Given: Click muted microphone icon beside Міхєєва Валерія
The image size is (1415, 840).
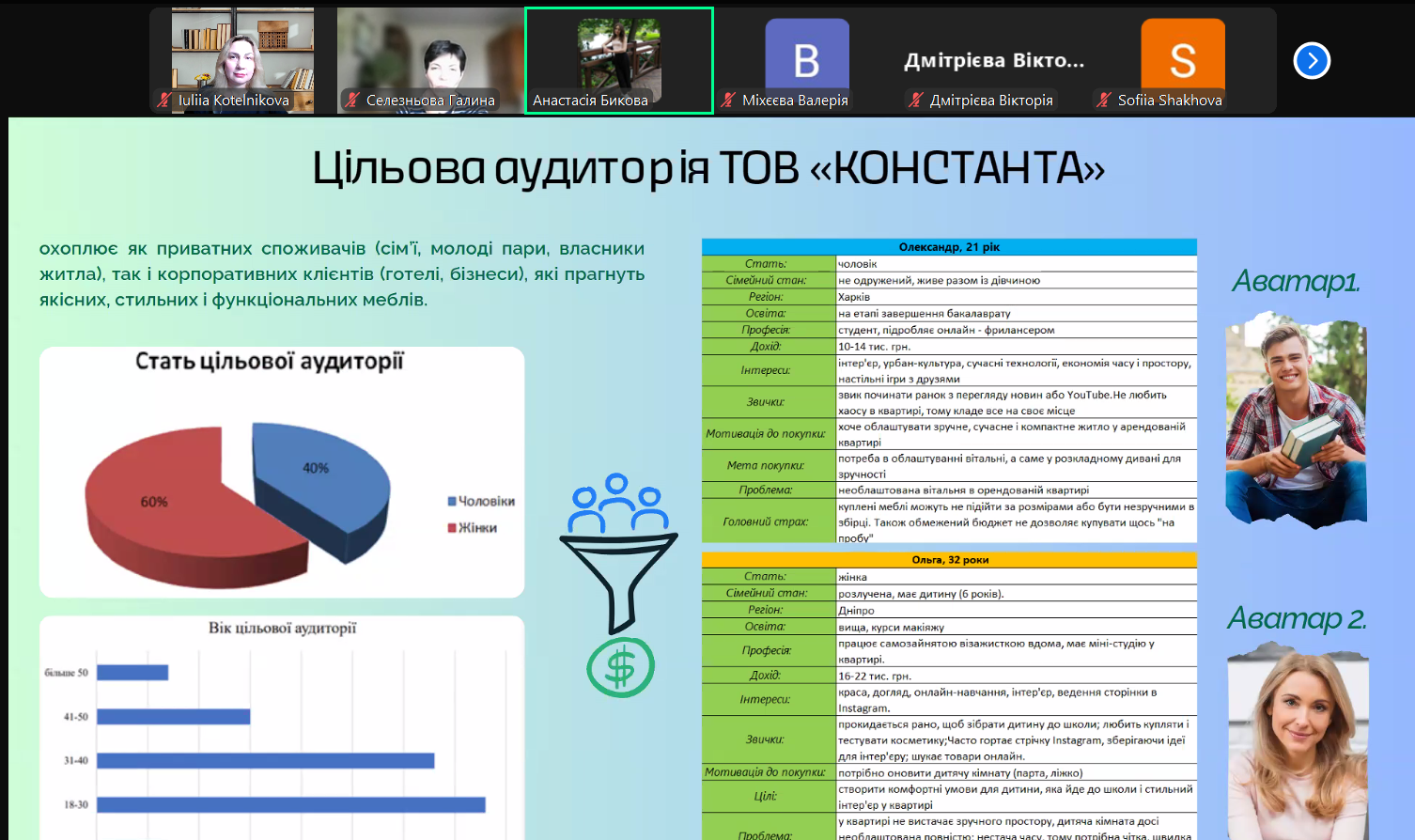Looking at the screenshot, I should (728, 100).
